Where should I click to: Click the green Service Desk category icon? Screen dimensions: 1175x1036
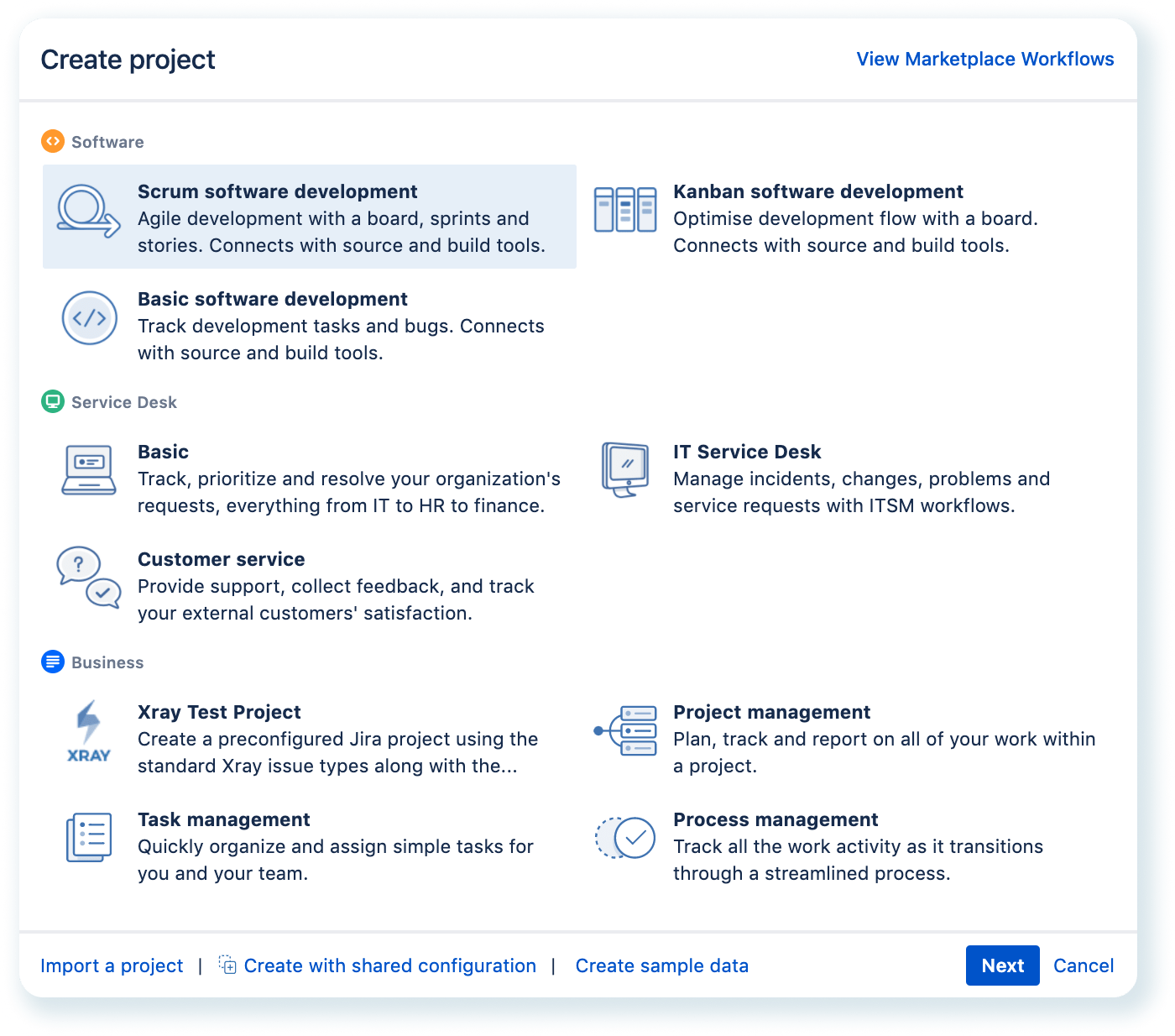coord(52,401)
